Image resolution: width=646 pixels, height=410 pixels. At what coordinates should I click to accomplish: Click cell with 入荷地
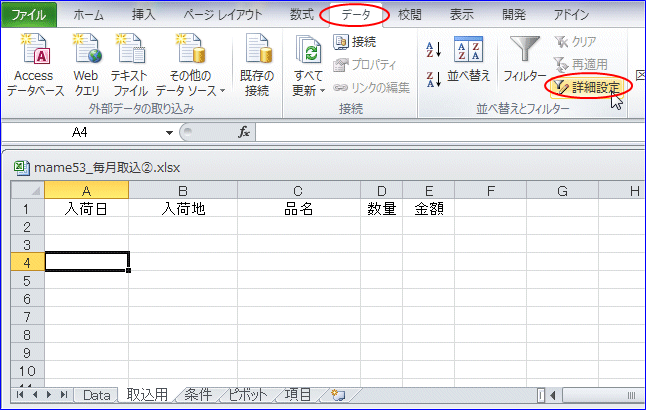[183, 209]
